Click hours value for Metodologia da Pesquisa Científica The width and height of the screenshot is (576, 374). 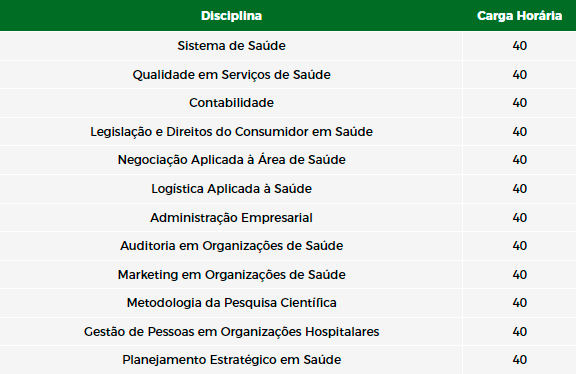519,303
